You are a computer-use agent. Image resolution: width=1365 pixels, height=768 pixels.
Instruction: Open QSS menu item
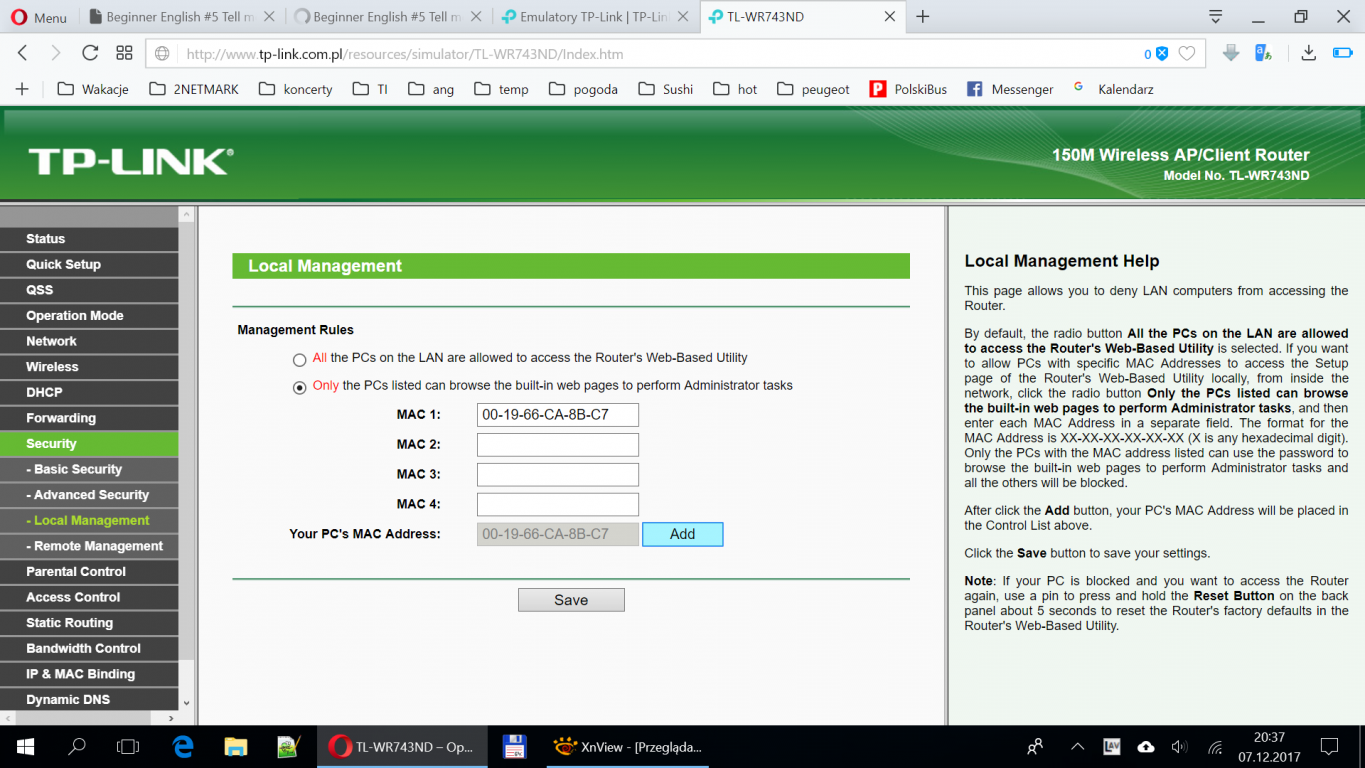(x=89, y=290)
